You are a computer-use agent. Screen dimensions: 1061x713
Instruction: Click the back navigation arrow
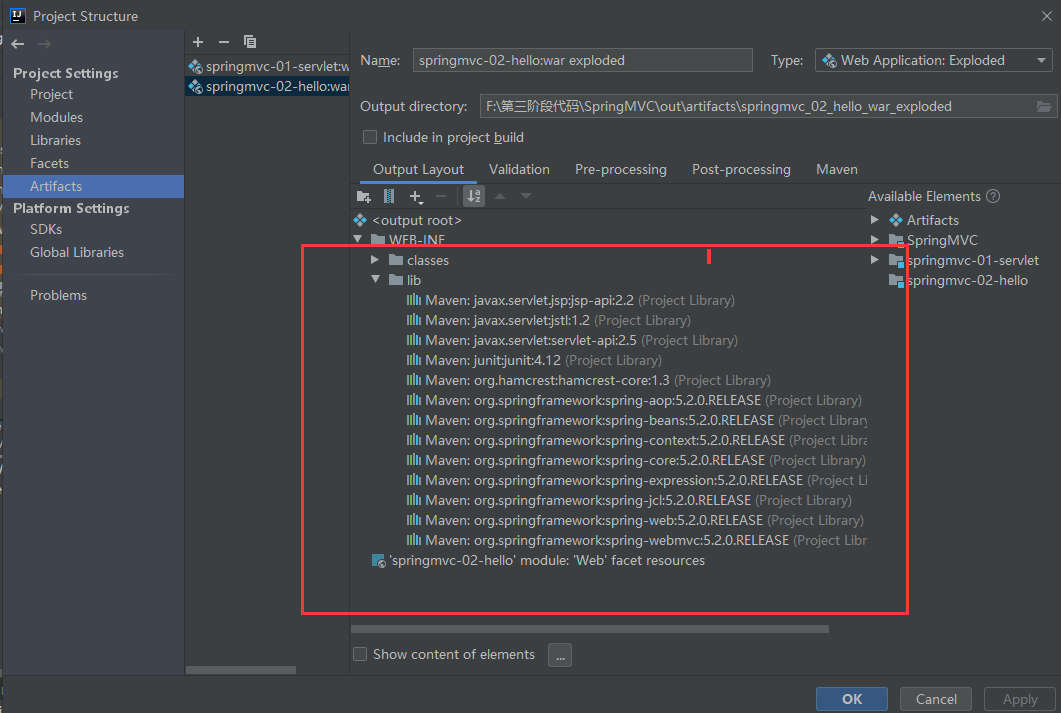pyautogui.click(x=18, y=44)
